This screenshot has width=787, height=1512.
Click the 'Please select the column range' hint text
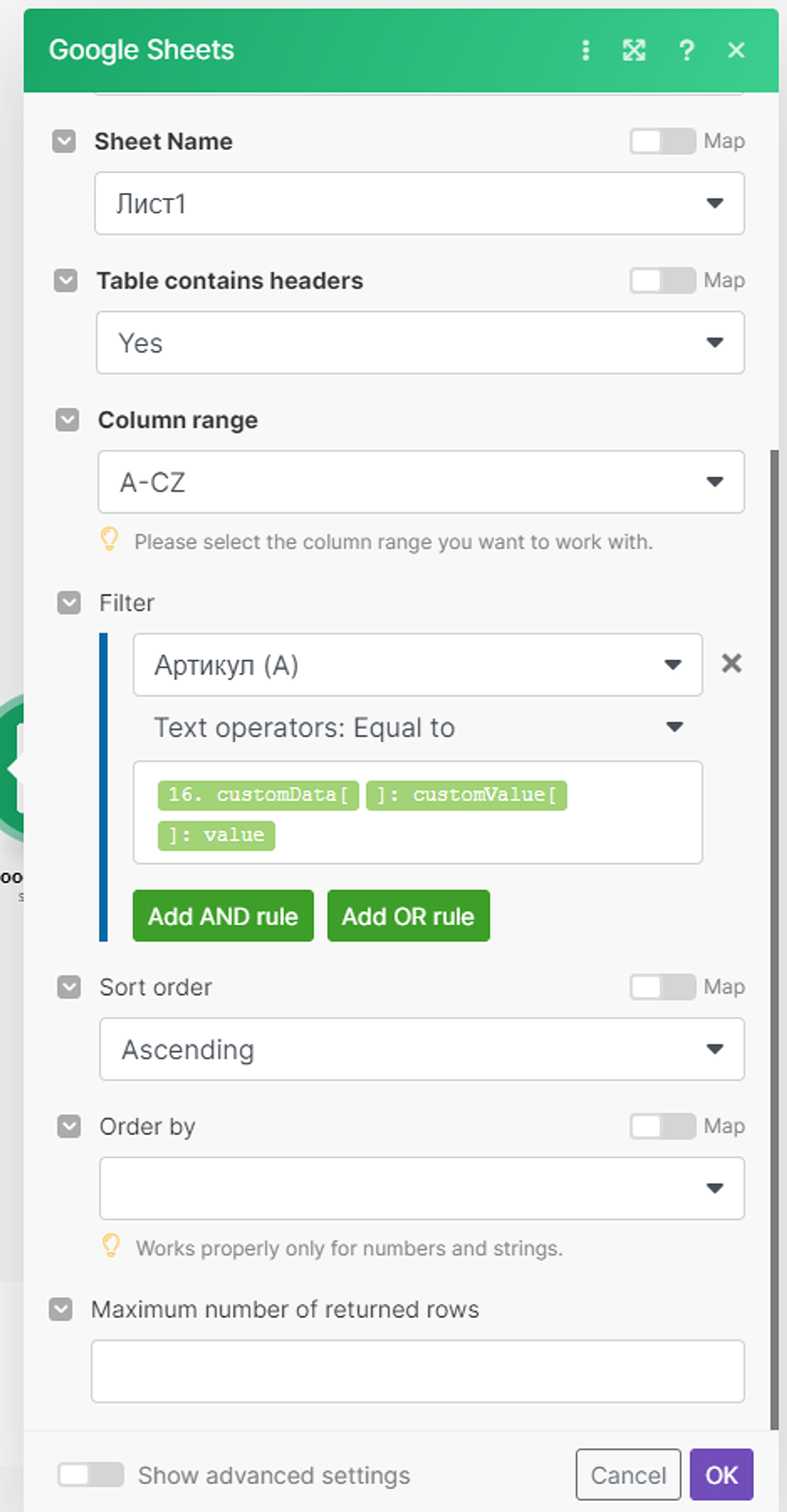point(393,542)
